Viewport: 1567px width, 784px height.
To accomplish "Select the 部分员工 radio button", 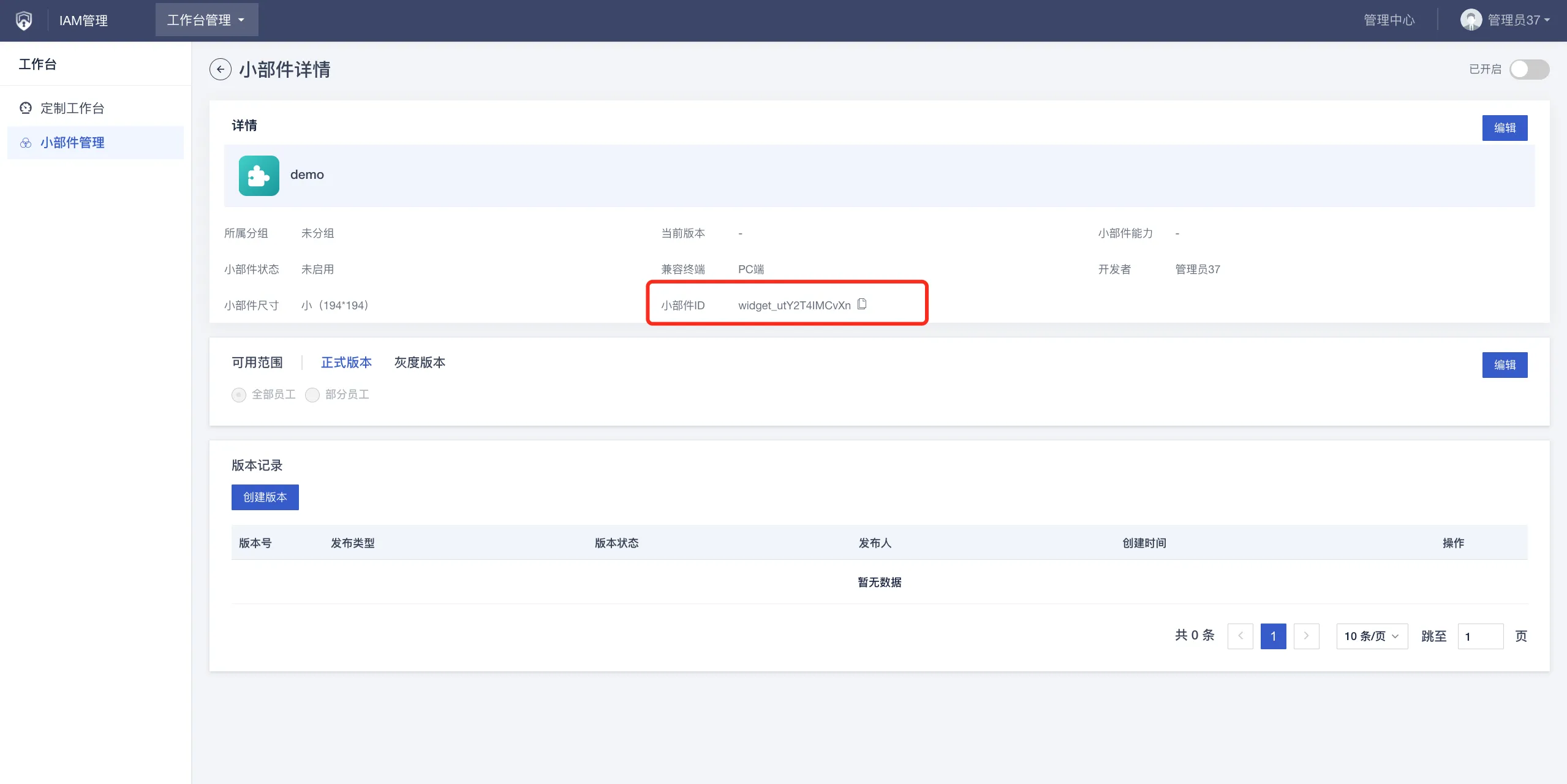I will [x=312, y=395].
